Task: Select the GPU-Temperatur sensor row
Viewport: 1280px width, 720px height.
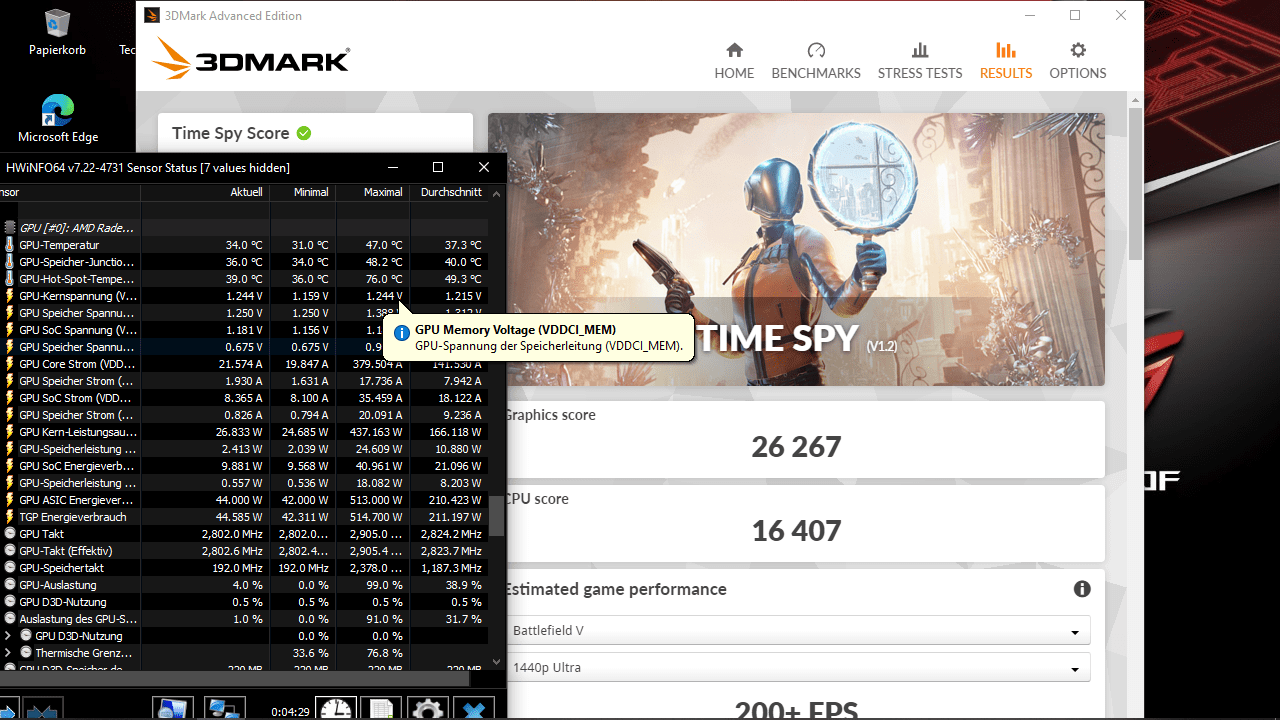Action: [244, 245]
